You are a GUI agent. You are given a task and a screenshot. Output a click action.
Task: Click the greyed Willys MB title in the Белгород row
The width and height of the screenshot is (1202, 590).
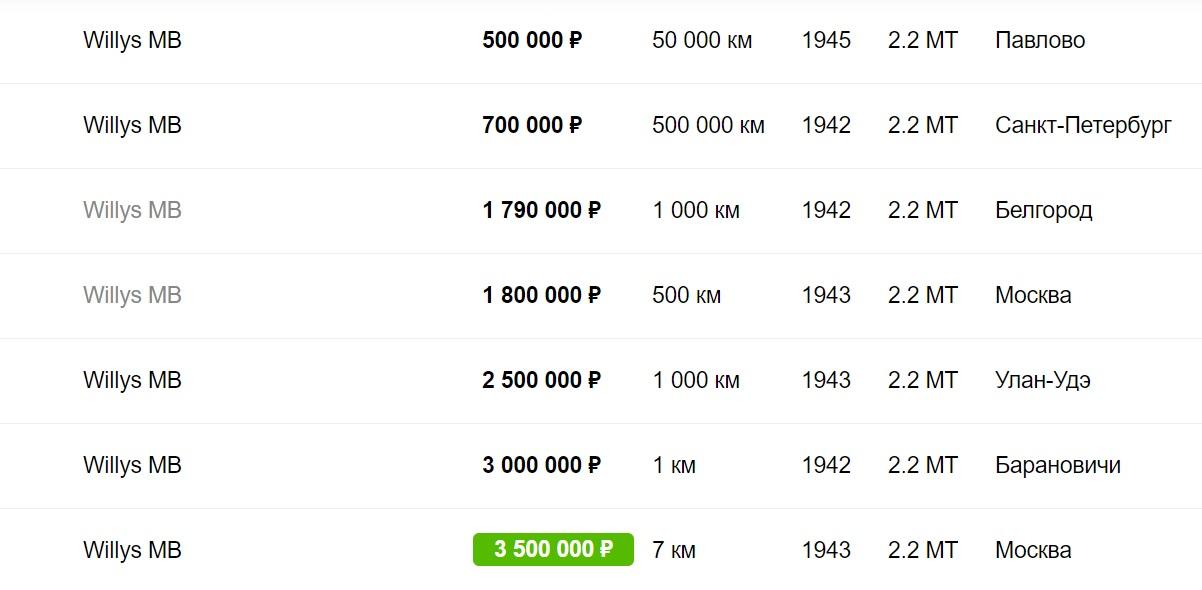pos(132,211)
